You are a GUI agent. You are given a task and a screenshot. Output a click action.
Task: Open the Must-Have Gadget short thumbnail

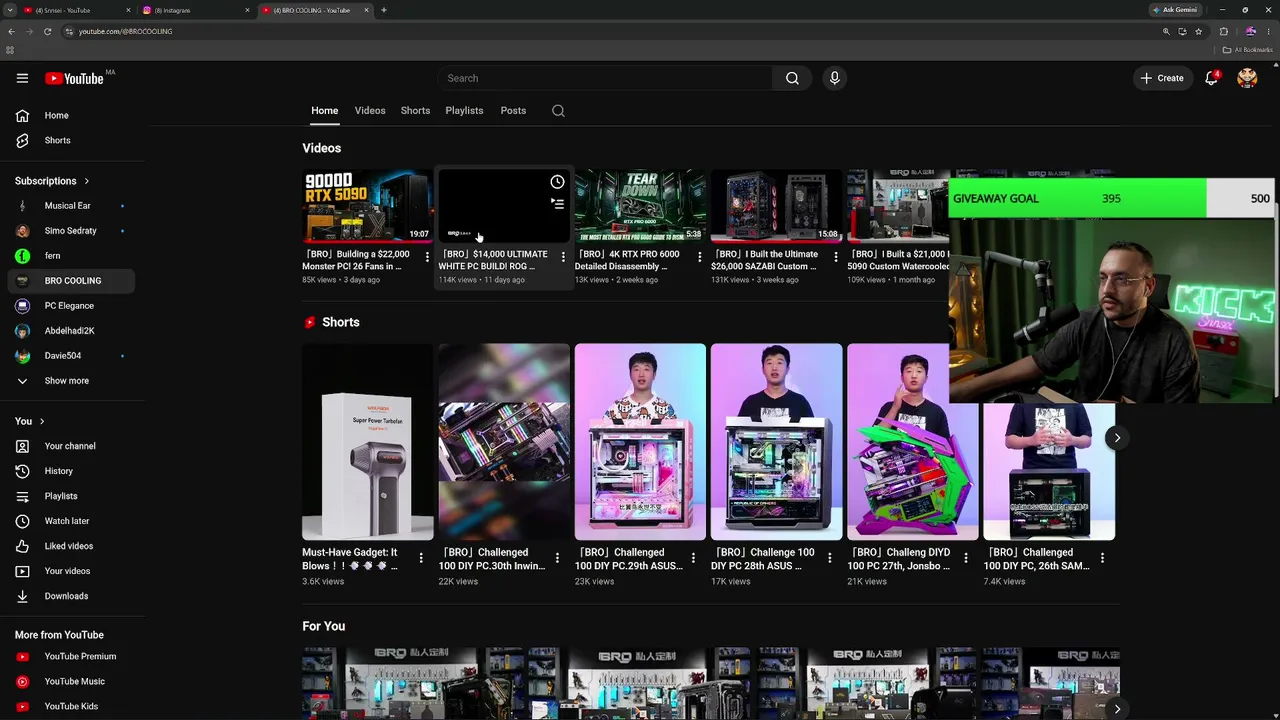pyautogui.click(x=368, y=442)
